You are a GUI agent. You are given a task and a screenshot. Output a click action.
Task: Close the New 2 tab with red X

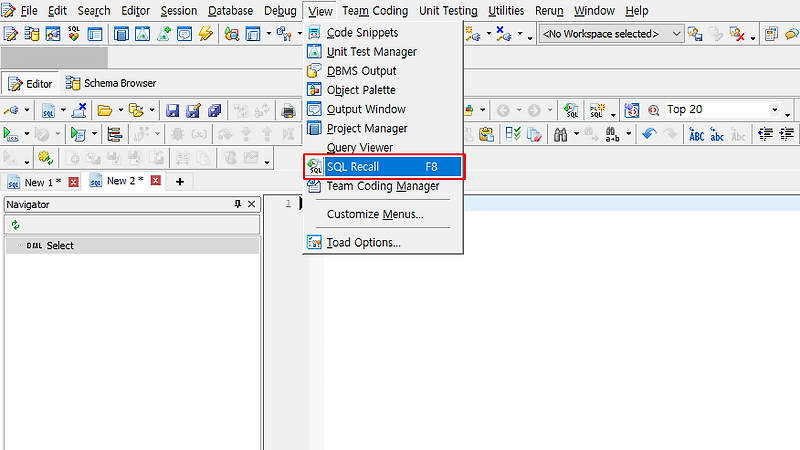coord(156,181)
